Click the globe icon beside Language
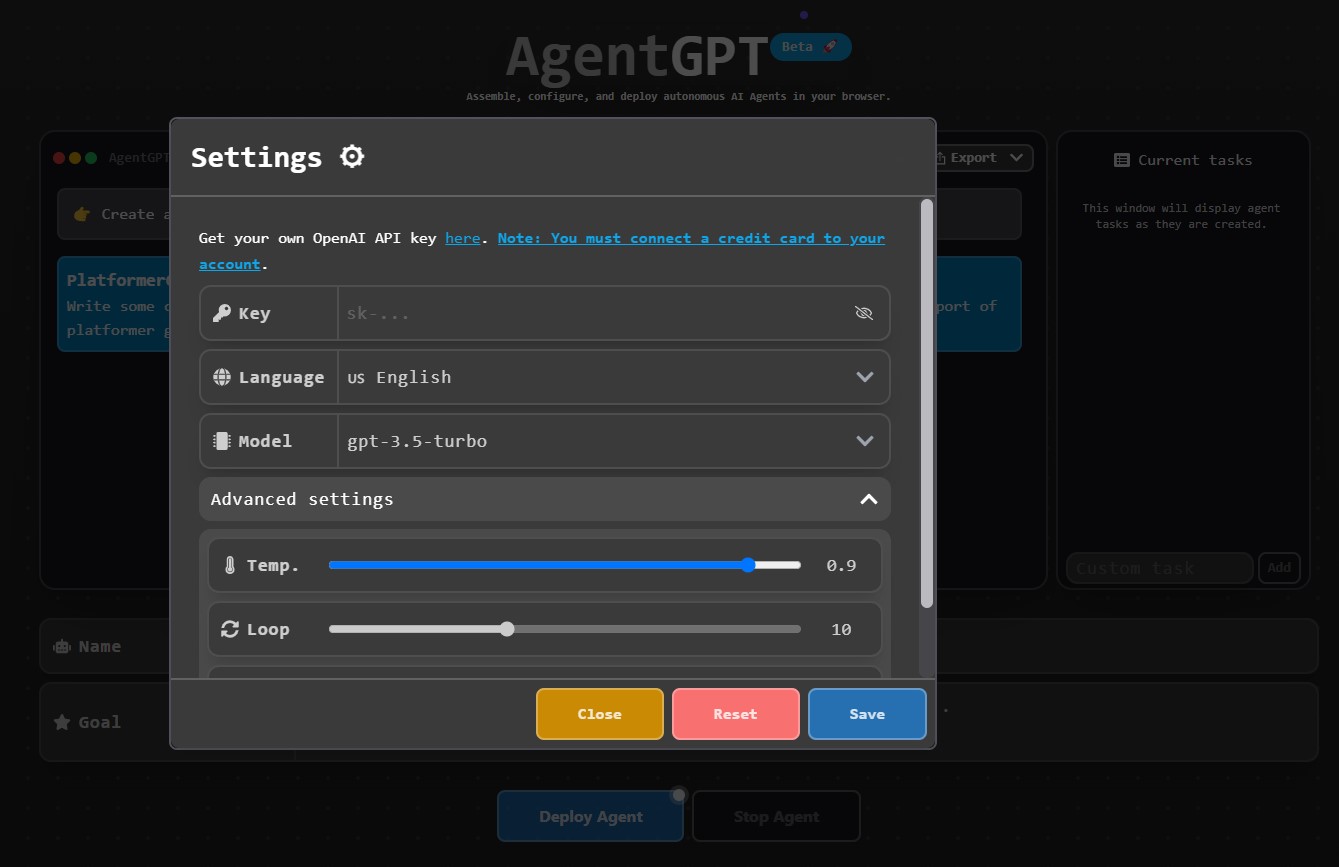 pyautogui.click(x=222, y=377)
